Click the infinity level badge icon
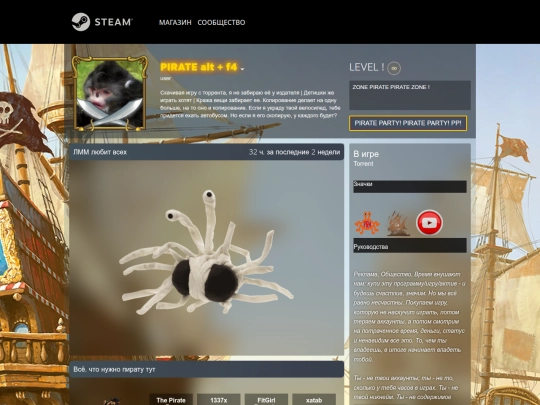540x405 pixels. click(394, 68)
